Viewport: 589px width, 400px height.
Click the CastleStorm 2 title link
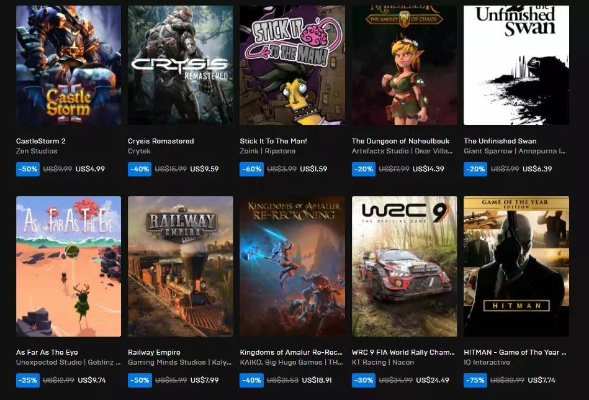point(41,141)
